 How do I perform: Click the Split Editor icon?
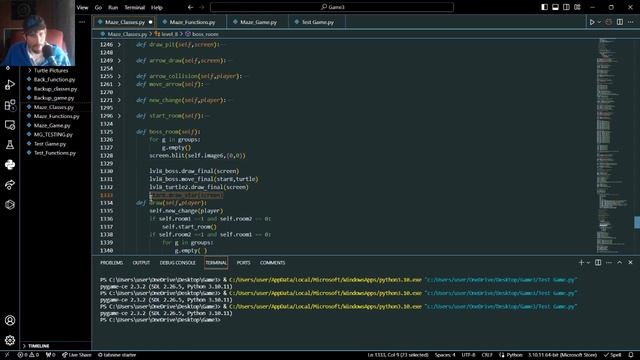click(x=620, y=22)
